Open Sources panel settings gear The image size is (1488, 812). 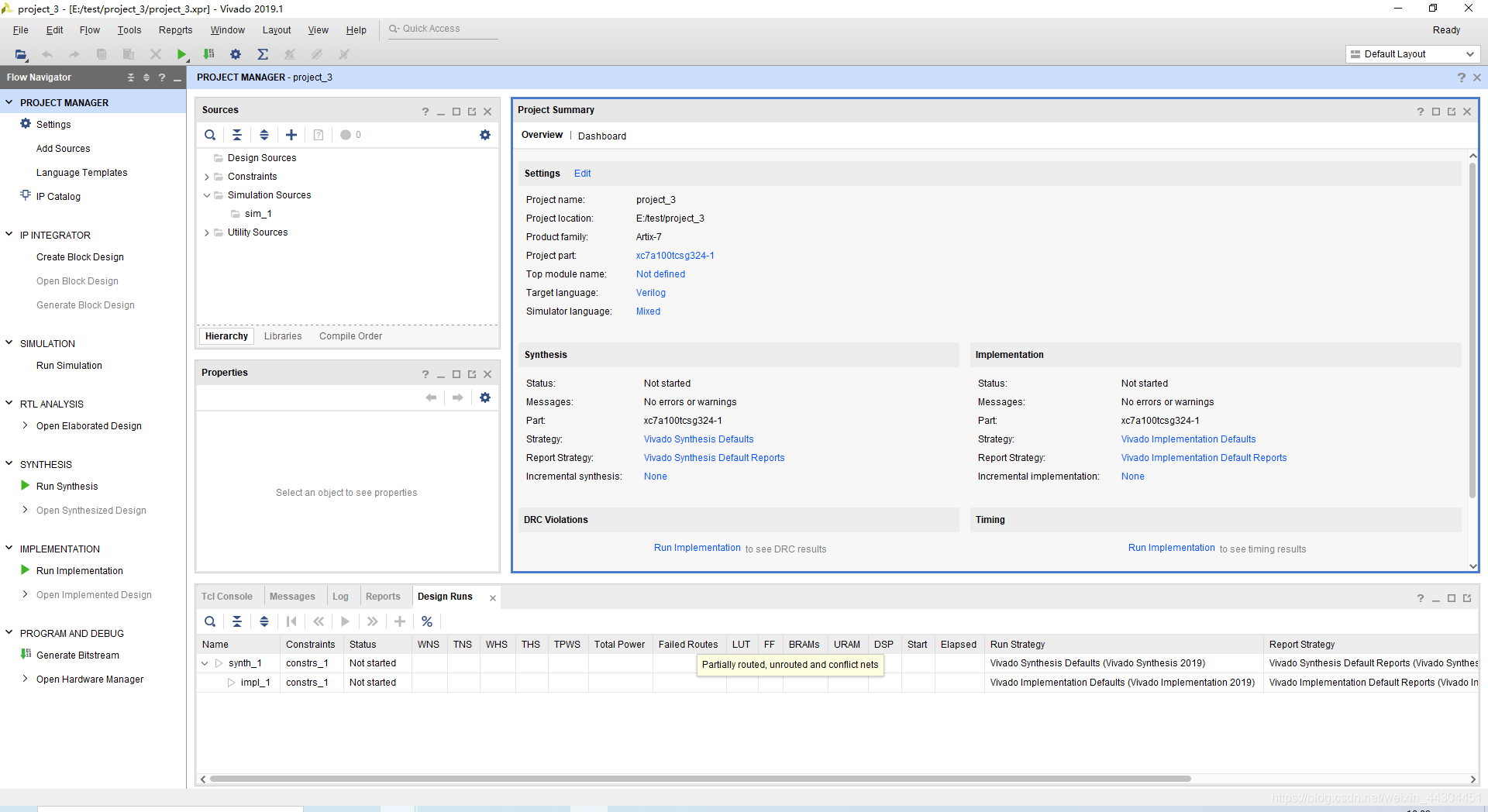coord(485,135)
